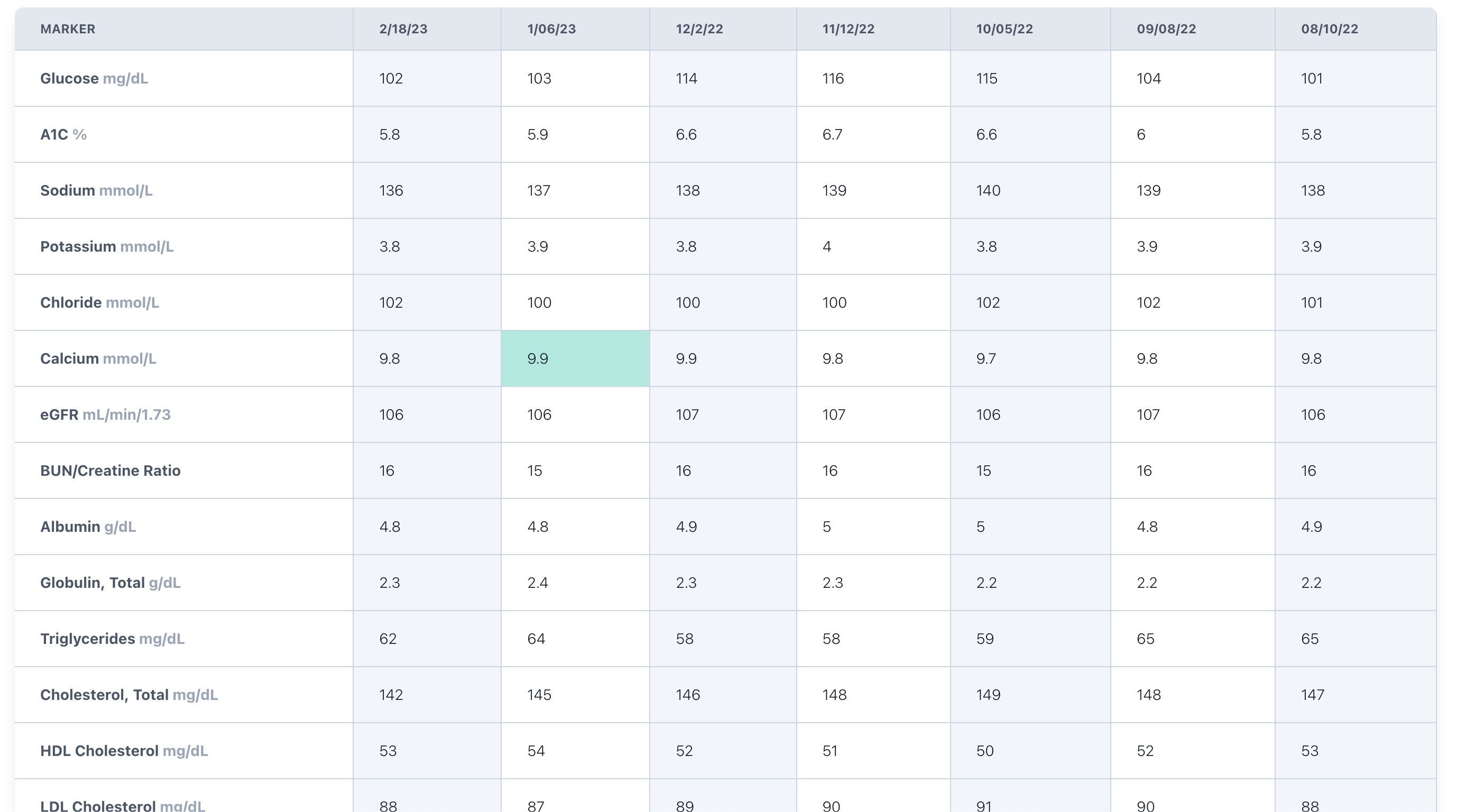
Task: Select the Glucose 116 value cell
Action: point(833,79)
